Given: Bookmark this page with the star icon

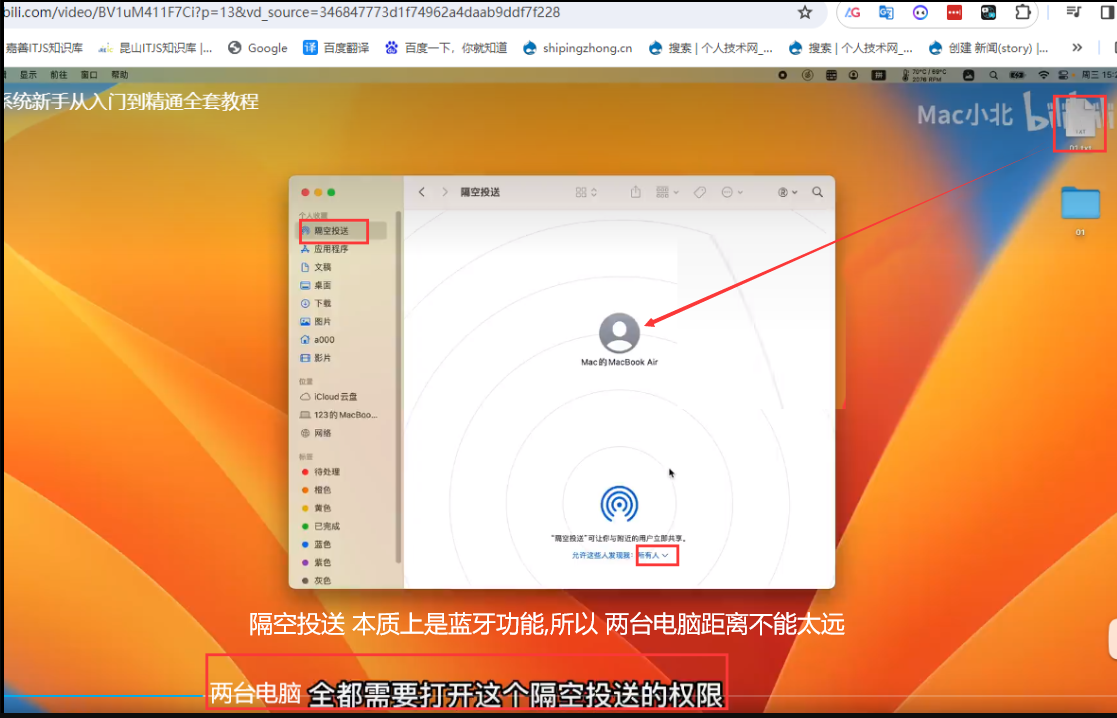Looking at the screenshot, I should (x=805, y=12).
